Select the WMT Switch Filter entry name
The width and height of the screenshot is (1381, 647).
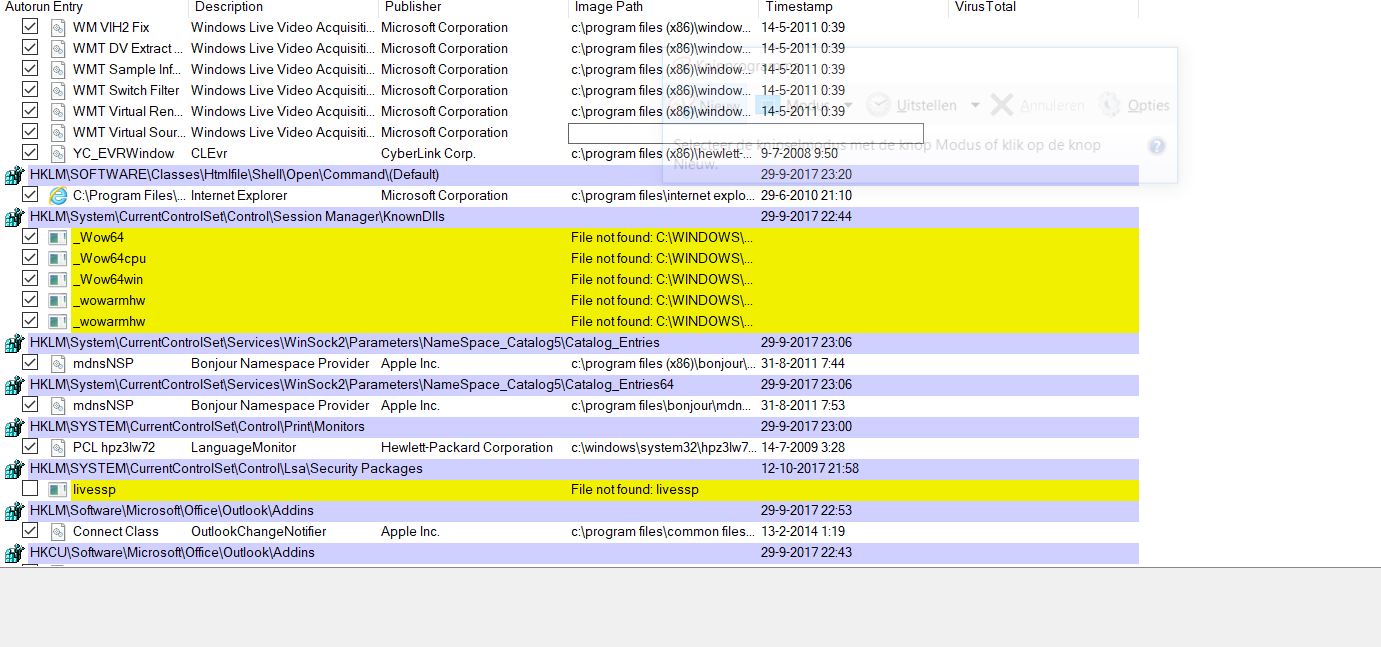pyautogui.click(x=126, y=90)
